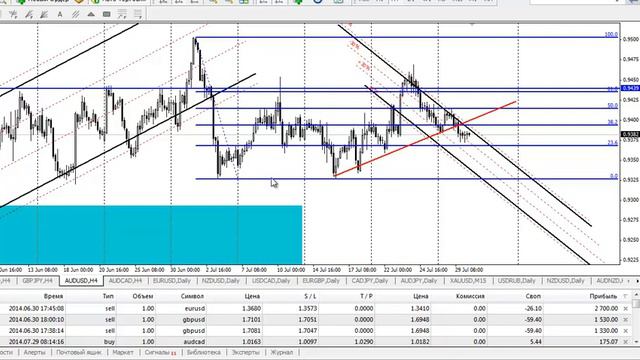
Task: Switch to the CADJPY,Daily chart tab
Action: coord(370,281)
